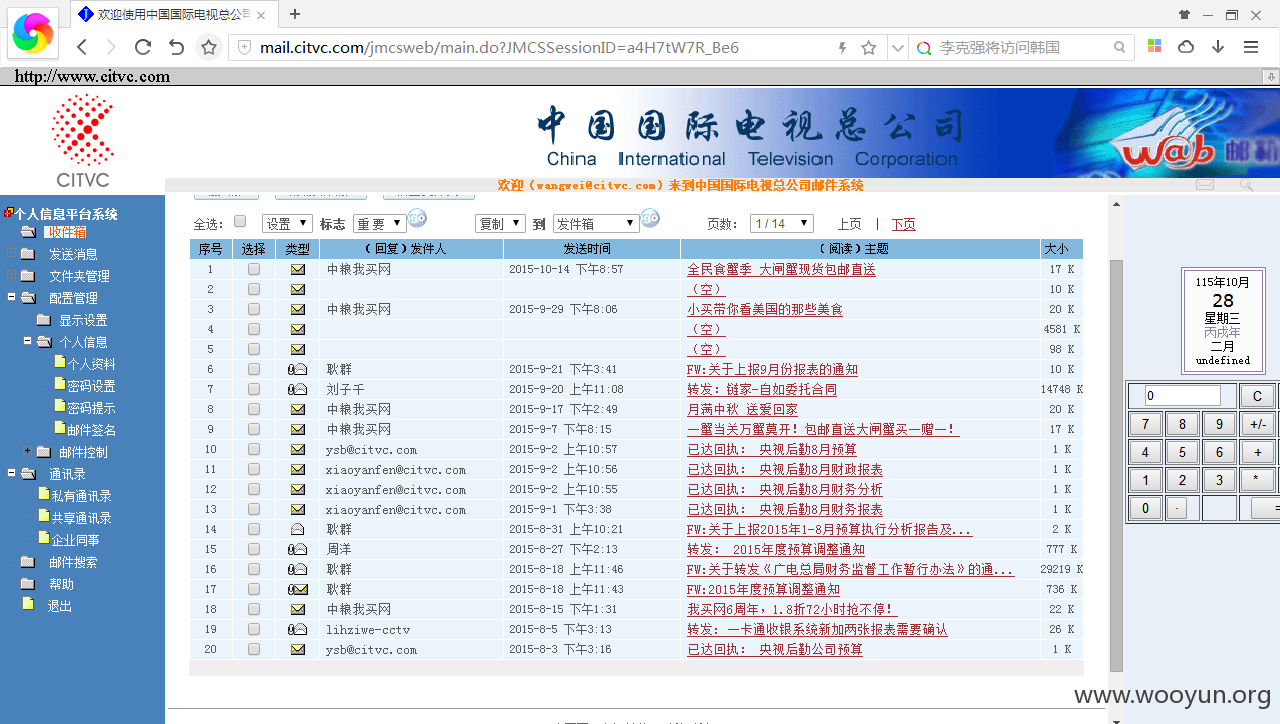Click calculator +/- button
This screenshot has height=724, width=1280.
click(1257, 424)
